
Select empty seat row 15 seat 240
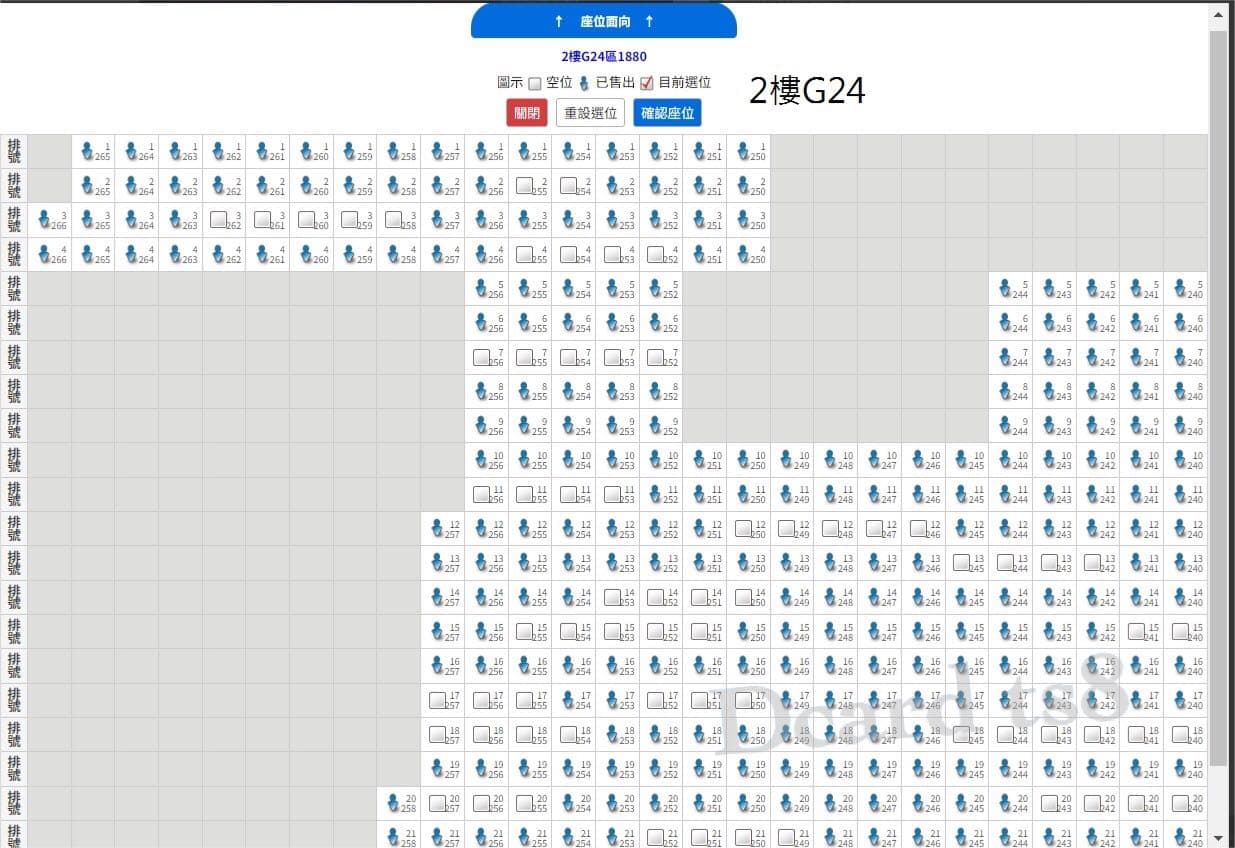tap(1180, 631)
